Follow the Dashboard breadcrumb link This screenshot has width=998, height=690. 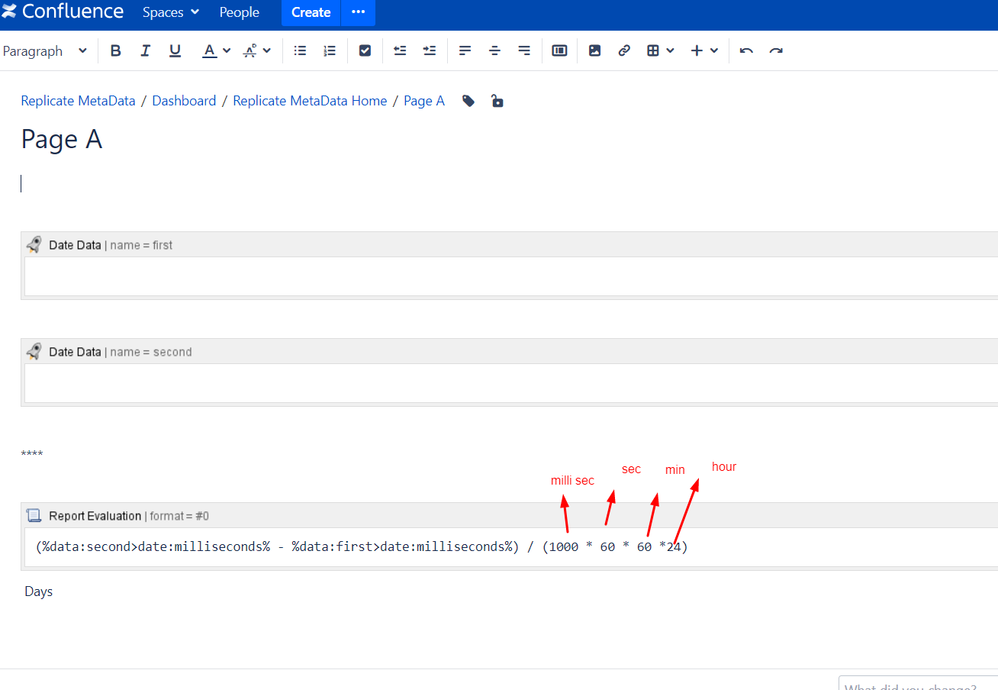(x=184, y=101)
